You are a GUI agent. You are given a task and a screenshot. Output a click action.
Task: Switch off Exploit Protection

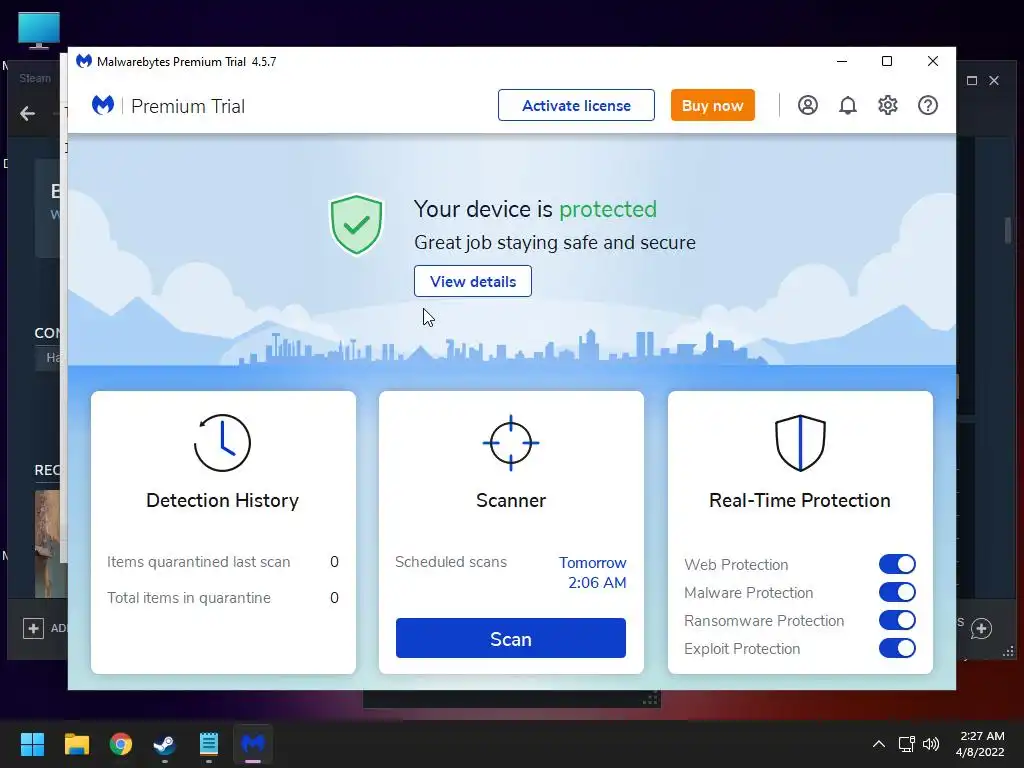click(x=897, y=648)
